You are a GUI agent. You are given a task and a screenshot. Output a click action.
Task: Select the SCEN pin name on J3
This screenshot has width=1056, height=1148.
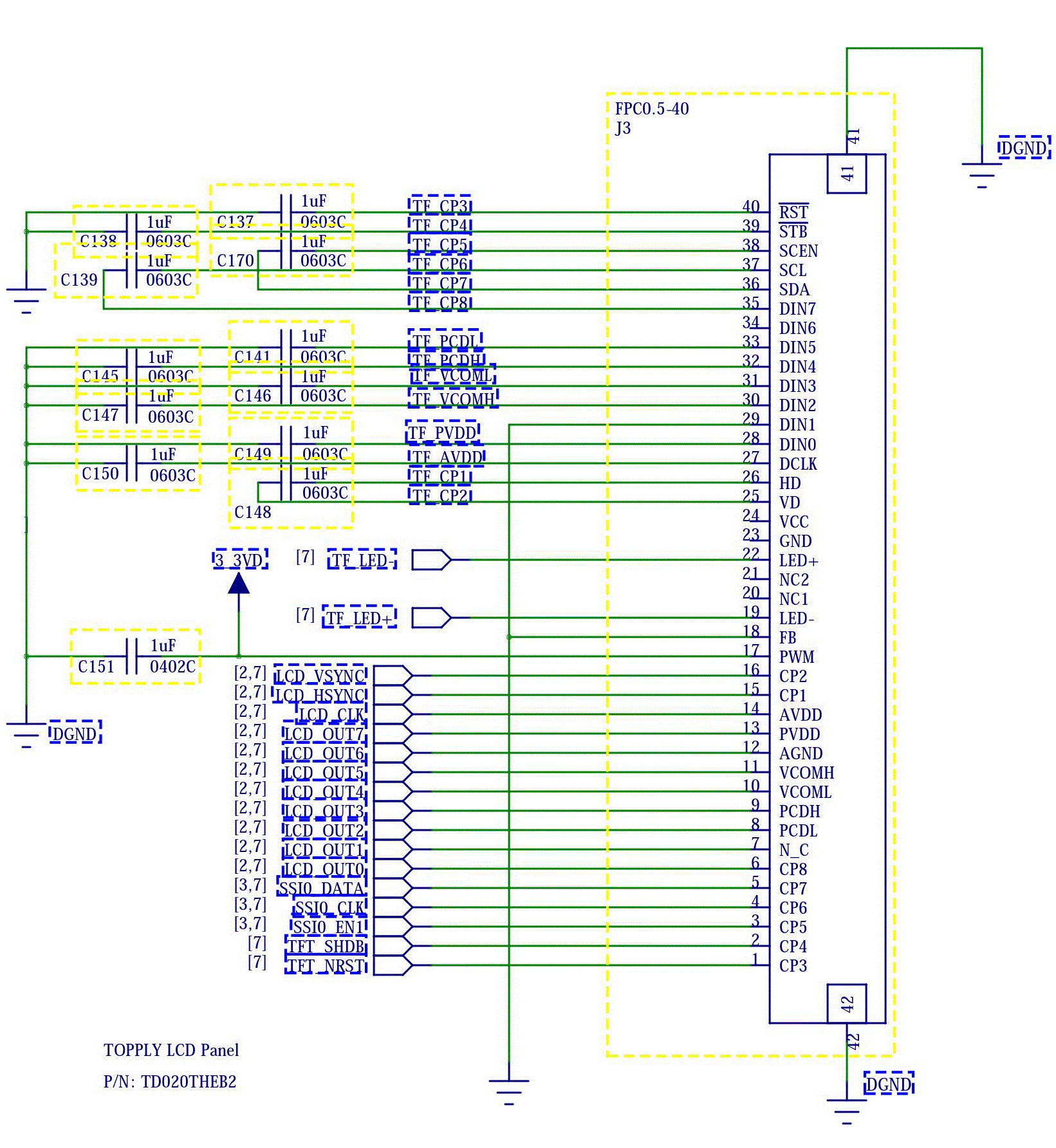pos(799,251)
